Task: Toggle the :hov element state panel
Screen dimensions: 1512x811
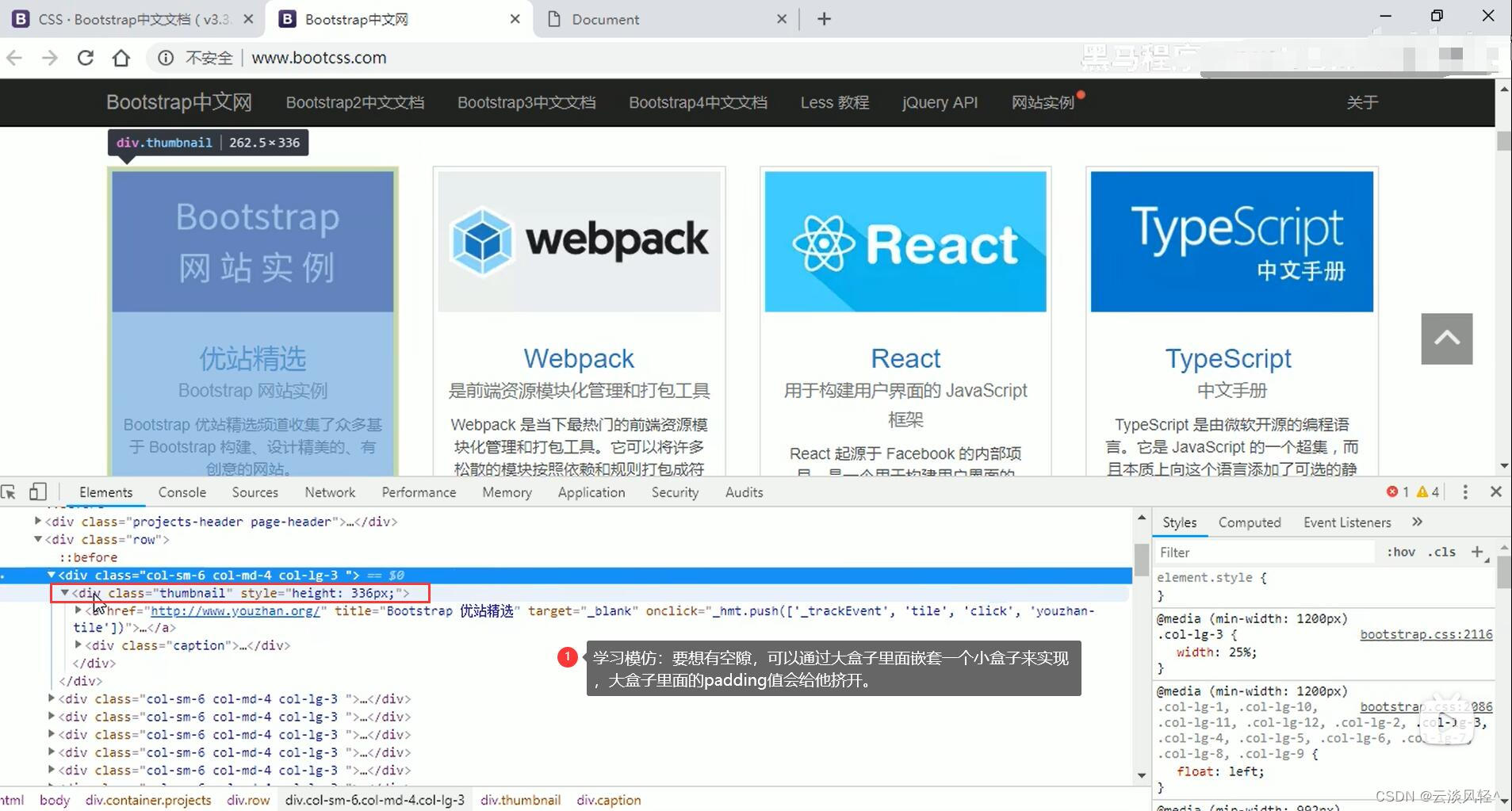Action: click(x=1401, y=552)
